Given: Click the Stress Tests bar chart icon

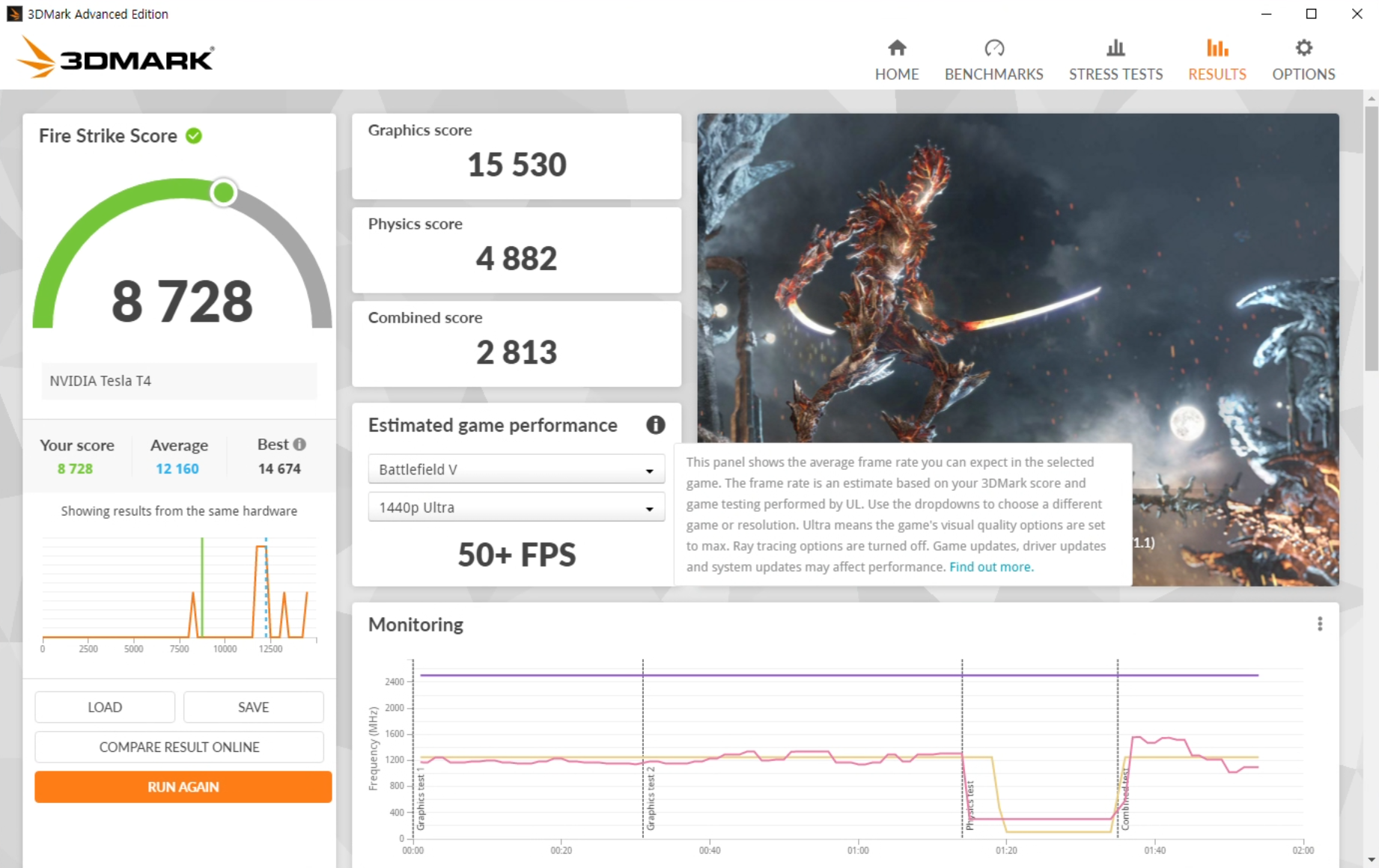Looking at the screenshot, I should [1115, 48].
